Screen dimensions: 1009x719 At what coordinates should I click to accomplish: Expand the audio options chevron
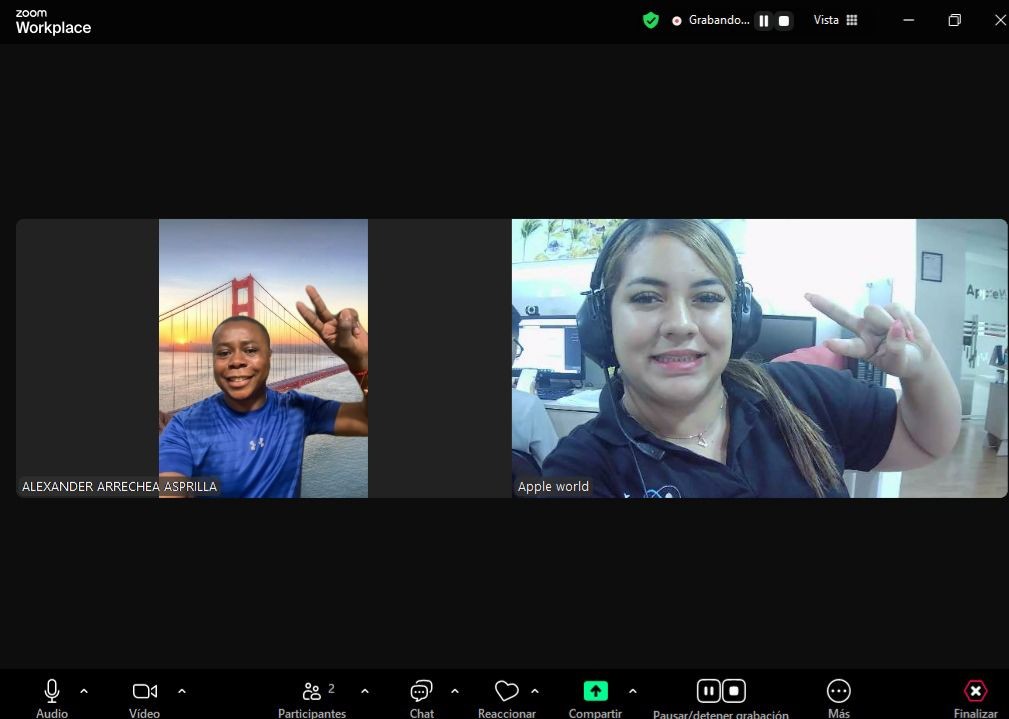click(84, 691)
